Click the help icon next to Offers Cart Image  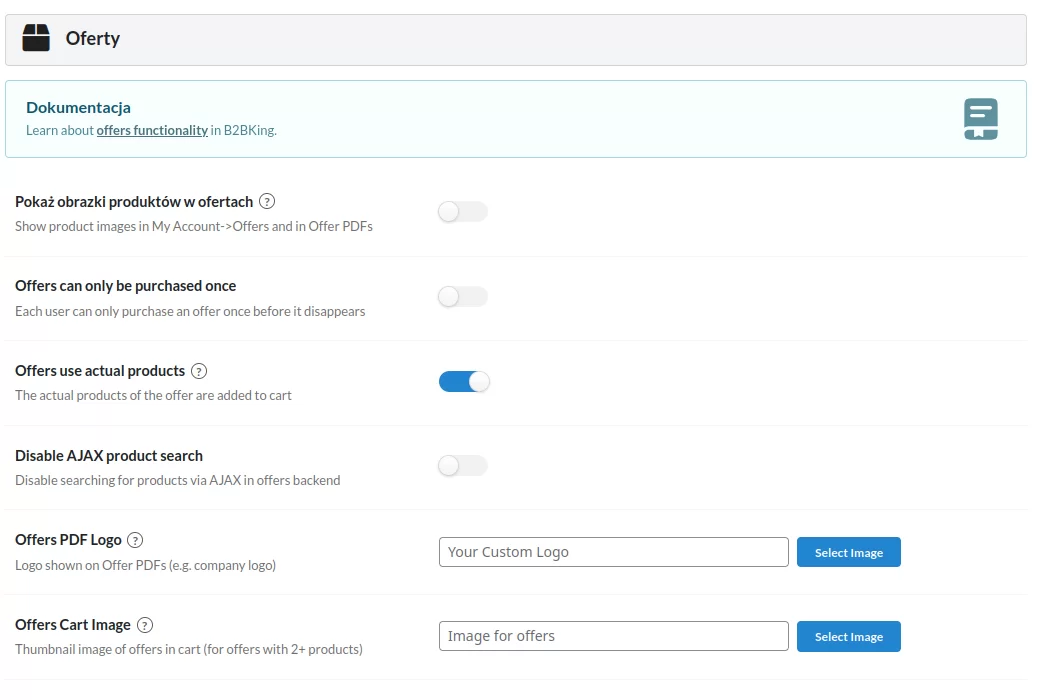145,625
